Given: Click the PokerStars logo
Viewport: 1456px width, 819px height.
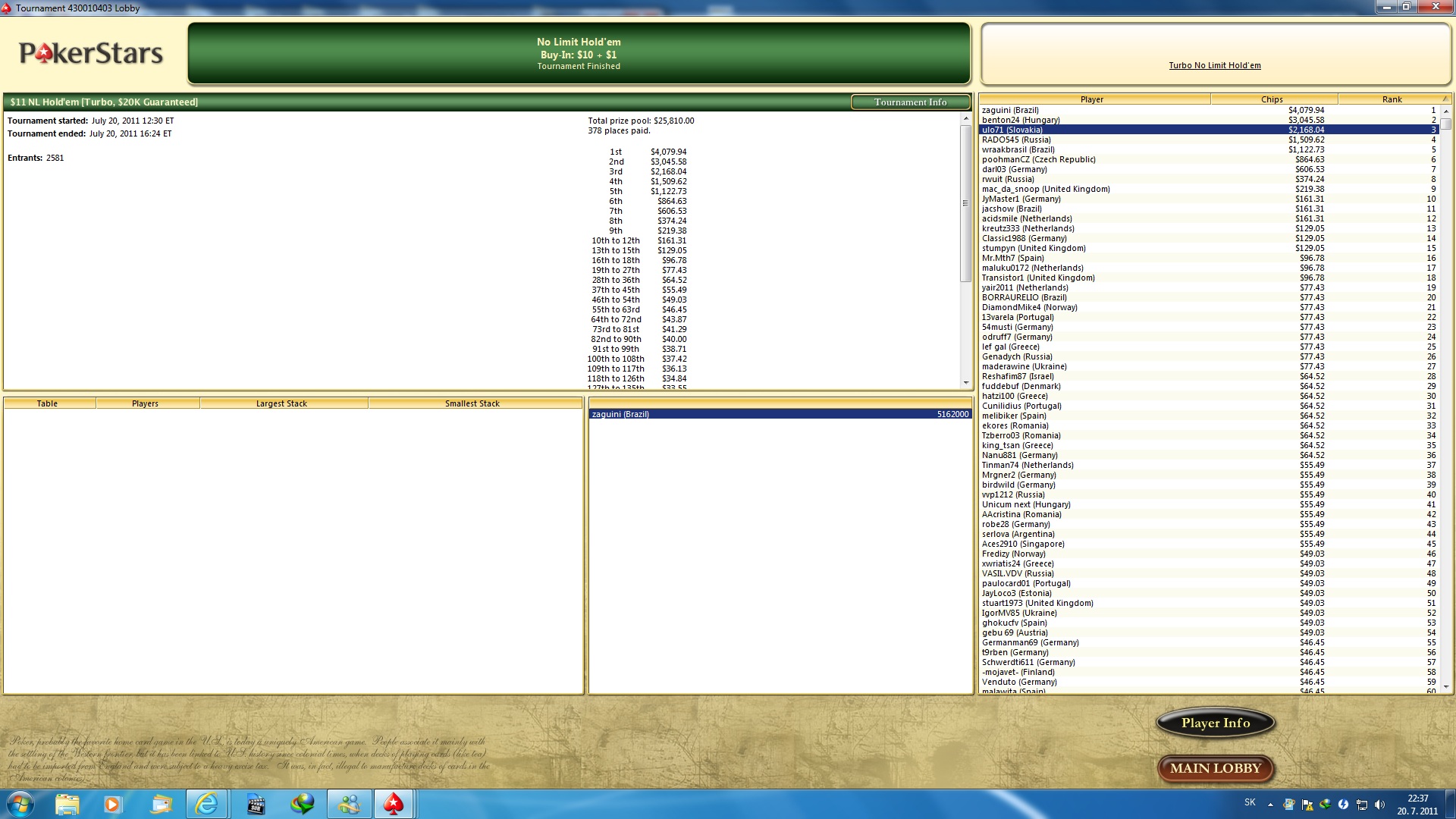Looking at the screenshot, I should click(91, 53).
